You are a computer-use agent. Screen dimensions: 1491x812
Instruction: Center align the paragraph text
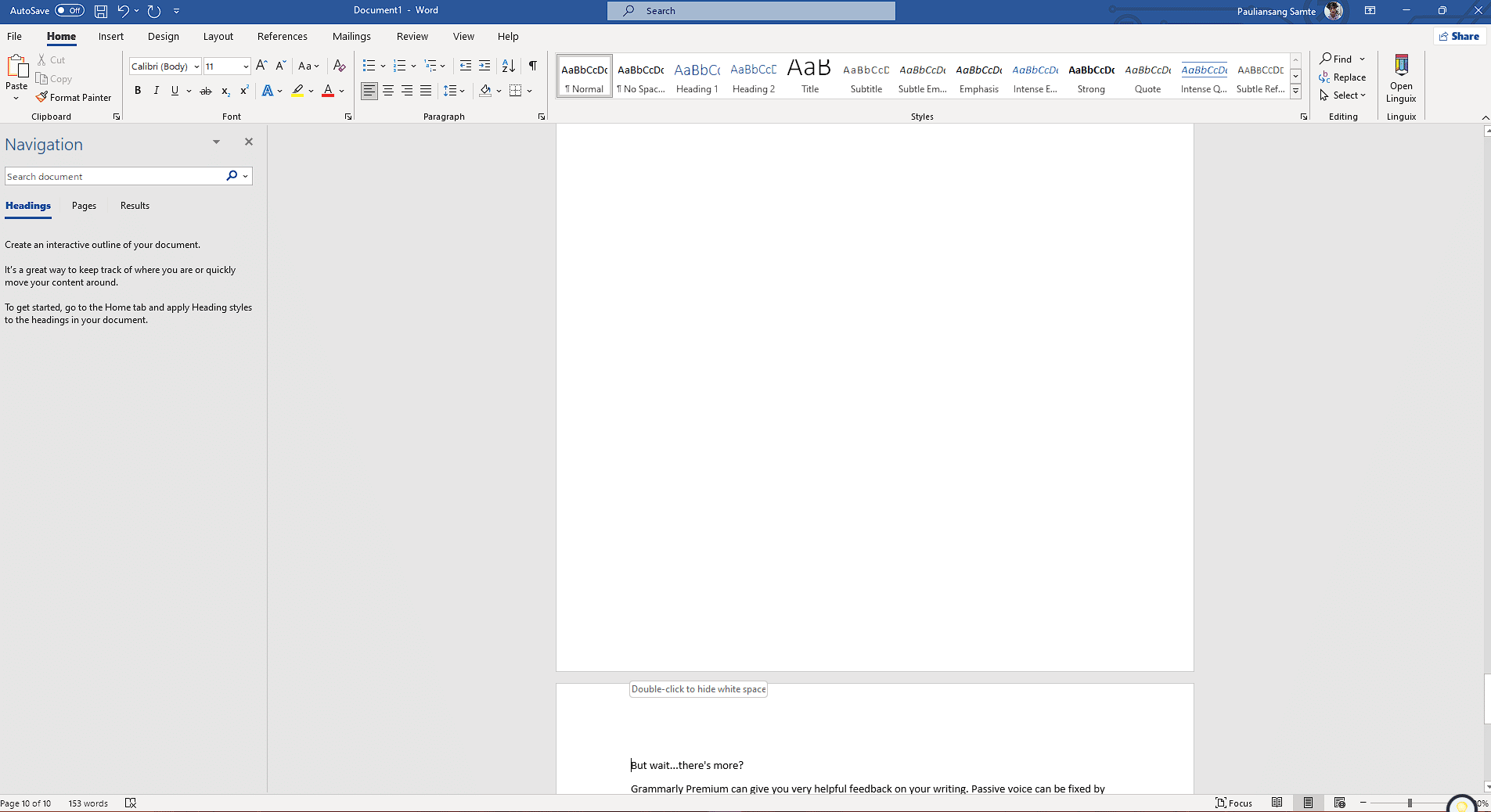tap(388, 91)
